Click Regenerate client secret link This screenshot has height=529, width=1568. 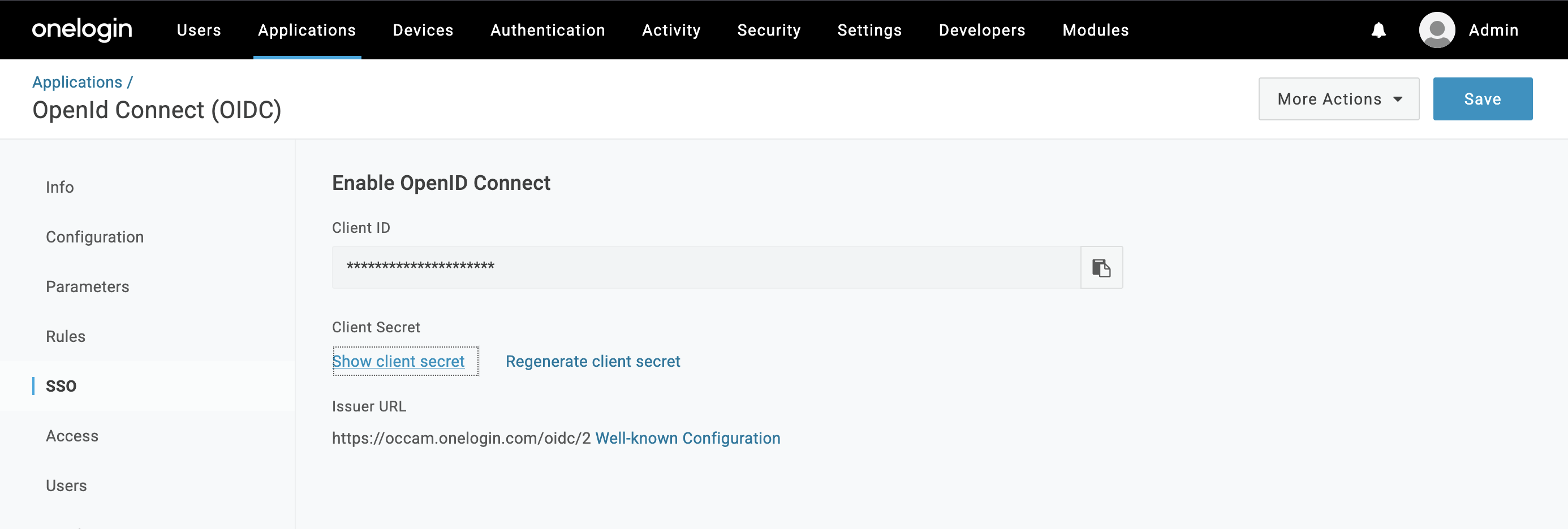click(593, 362)
